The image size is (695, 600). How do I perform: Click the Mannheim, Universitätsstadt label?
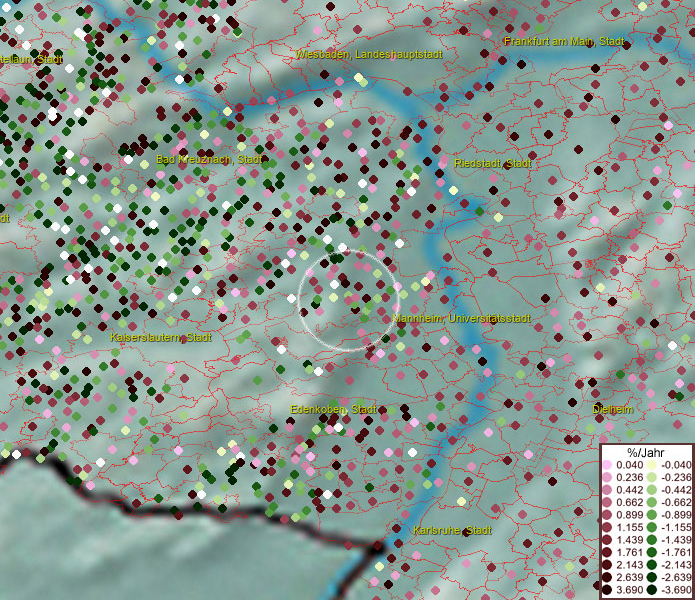(461, 318)
